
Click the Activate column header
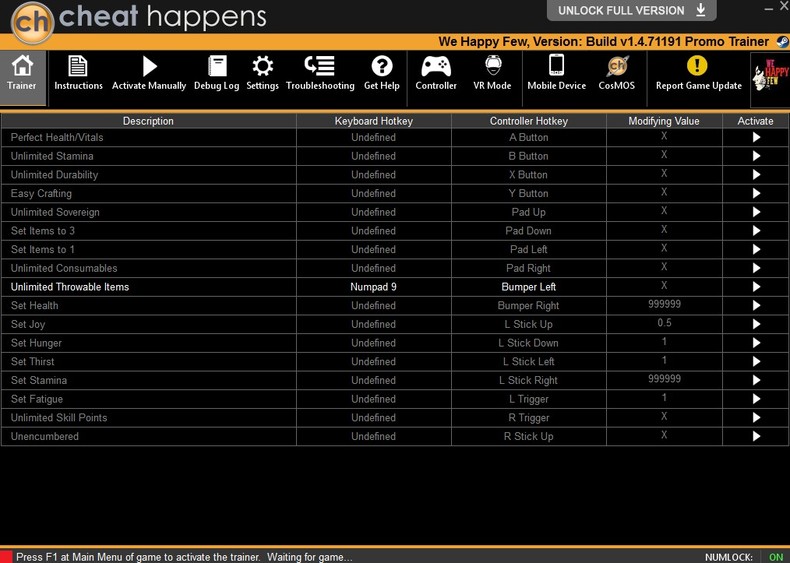[755, 121]
